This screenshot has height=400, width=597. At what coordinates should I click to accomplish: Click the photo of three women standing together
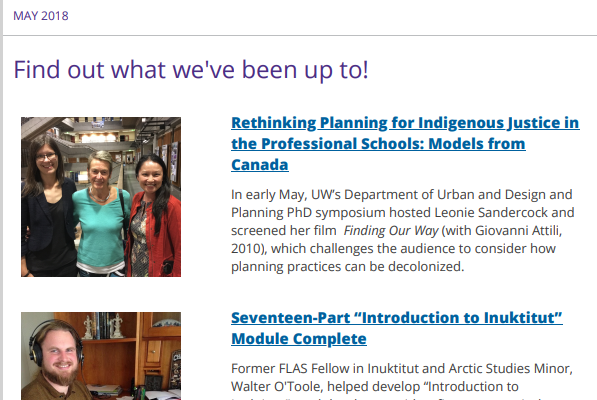coord(101,197)
